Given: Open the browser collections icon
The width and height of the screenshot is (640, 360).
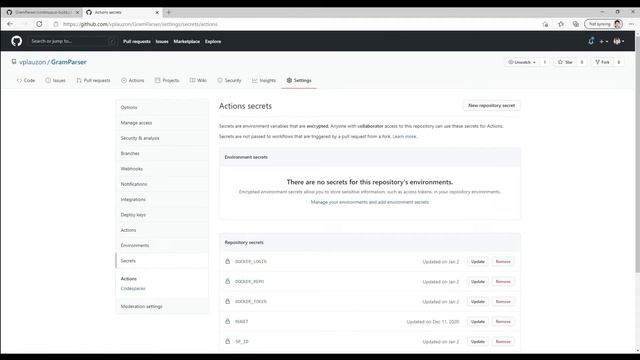Looking at the screenshot, I should (x=576, y=24).
